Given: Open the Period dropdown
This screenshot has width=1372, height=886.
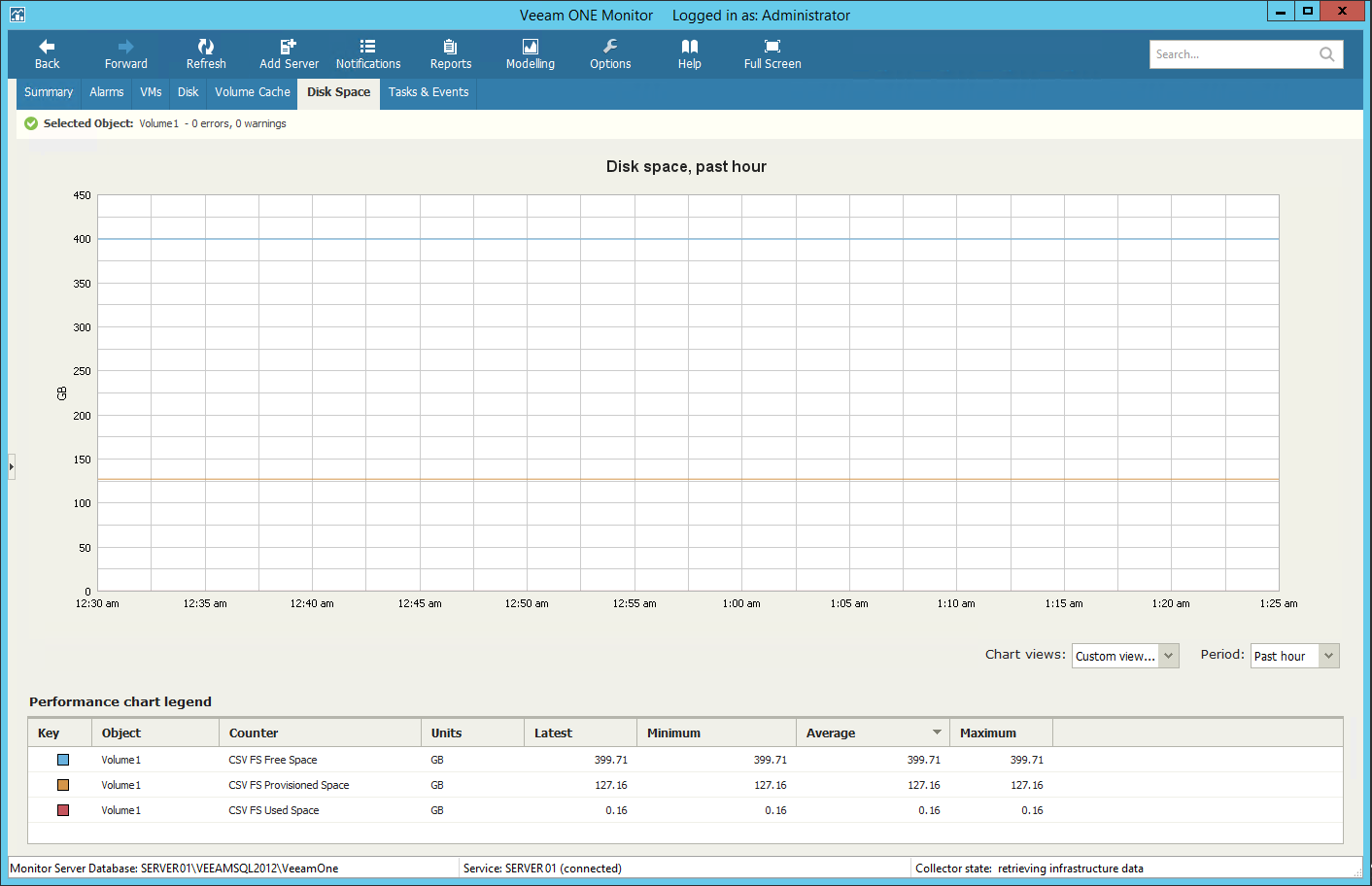Looking at the screenshot, I should click(x=1295, y=656).
